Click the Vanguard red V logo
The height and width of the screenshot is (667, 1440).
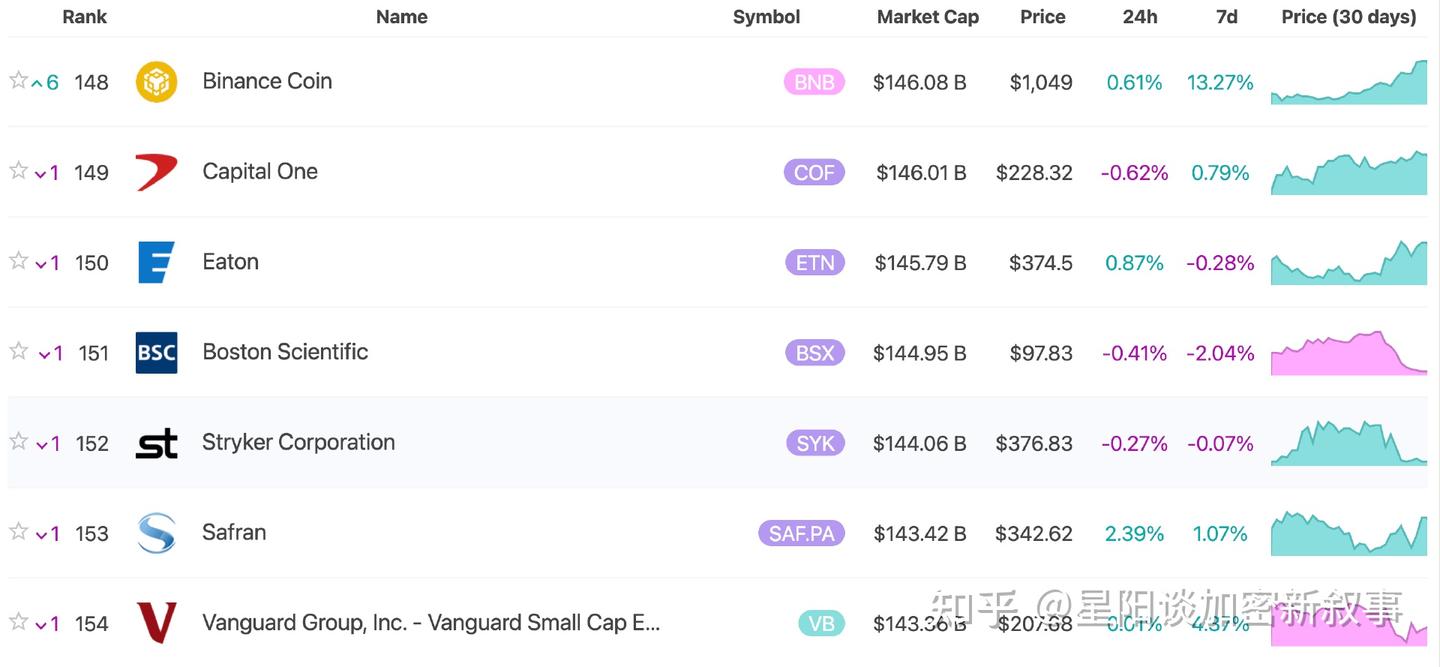click(x=156, y=623)
